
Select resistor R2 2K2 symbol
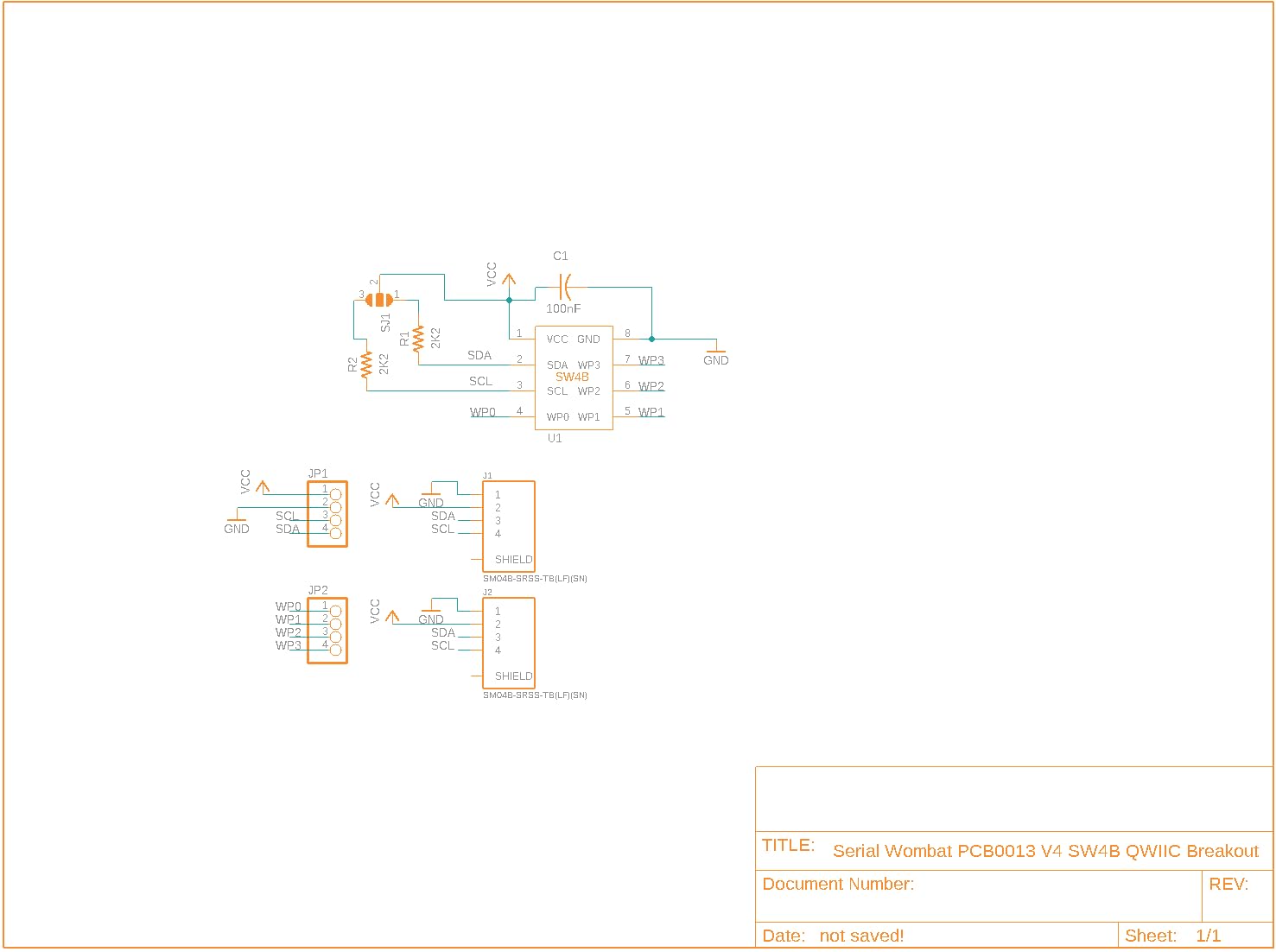tap(367, 365)
